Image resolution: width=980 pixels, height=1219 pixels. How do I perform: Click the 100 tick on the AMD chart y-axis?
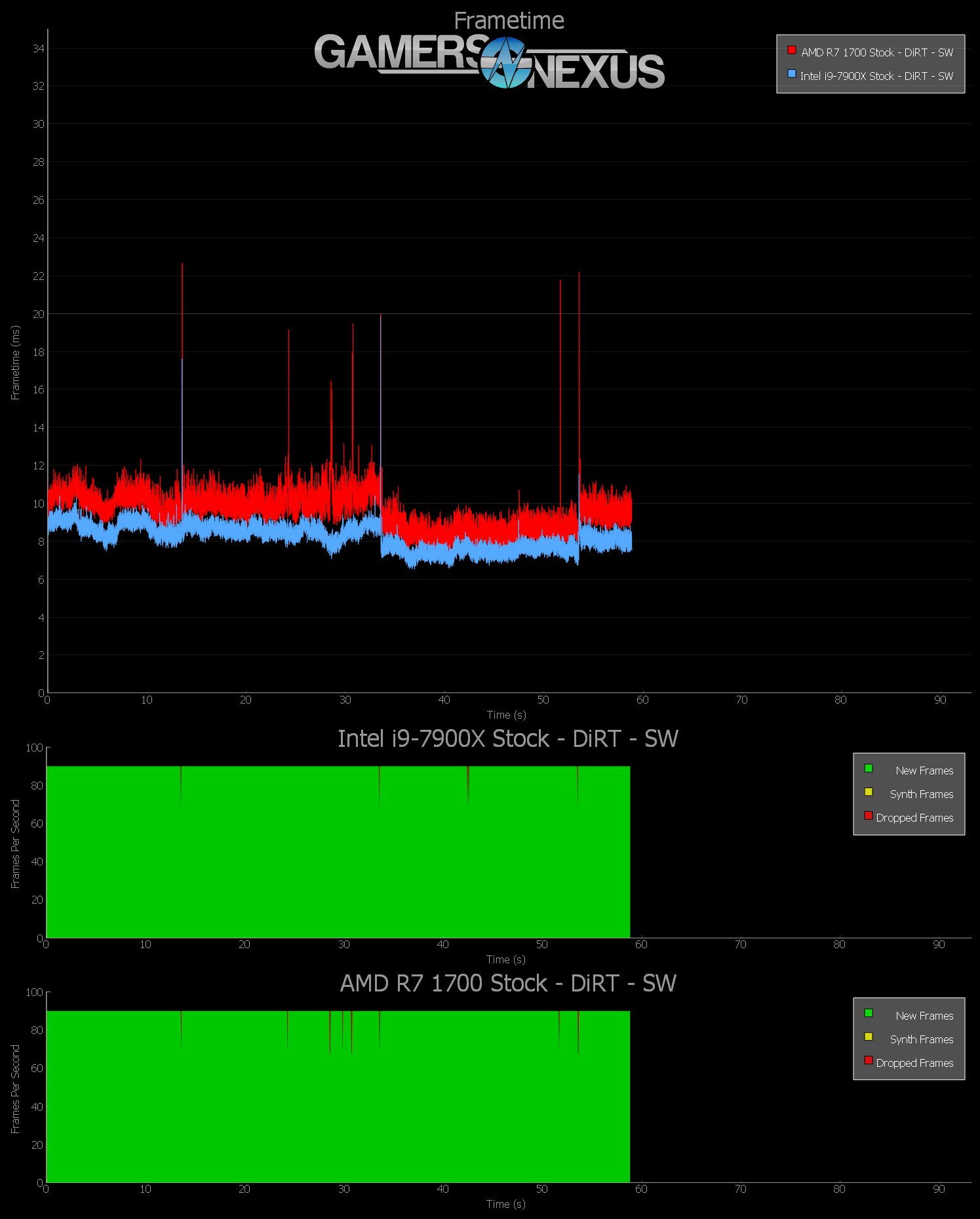click(34, 992)
